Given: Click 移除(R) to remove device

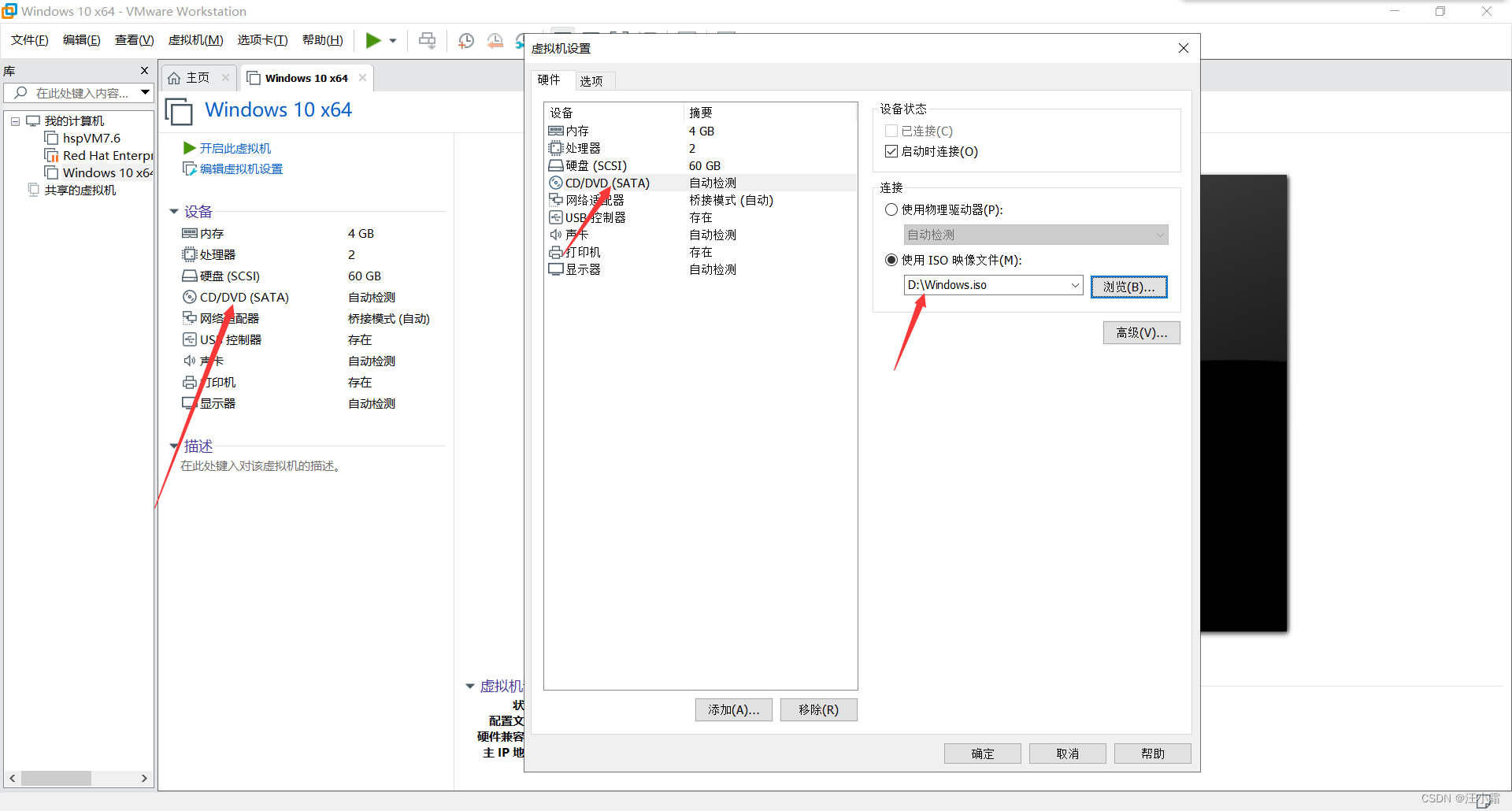Looking at the screenshot, I should [x=819, y=709].
